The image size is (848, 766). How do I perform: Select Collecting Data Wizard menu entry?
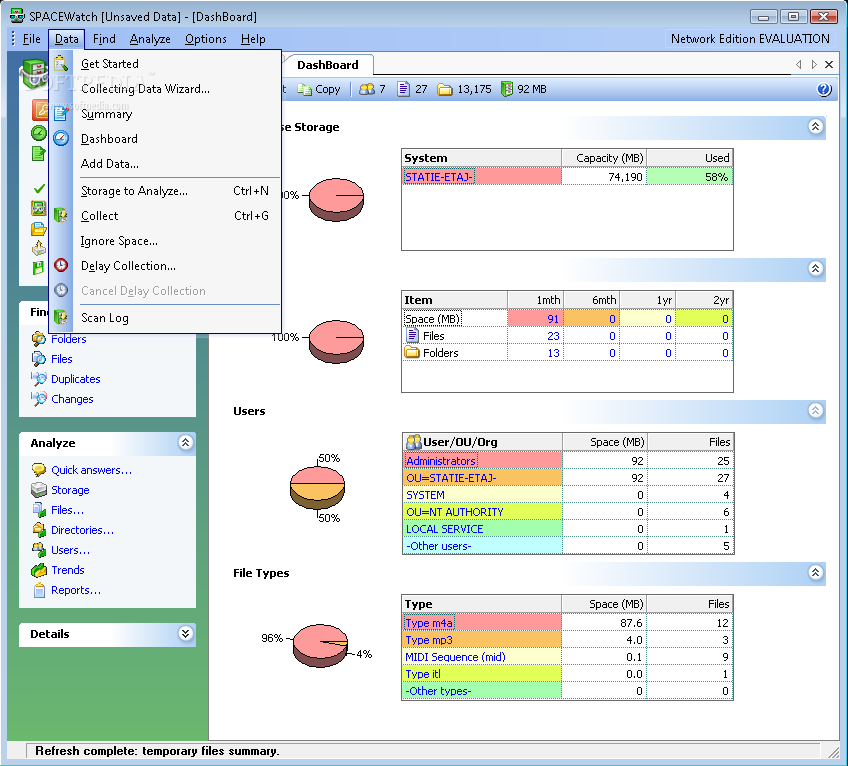pyautogui.click(x=164, y=89)
